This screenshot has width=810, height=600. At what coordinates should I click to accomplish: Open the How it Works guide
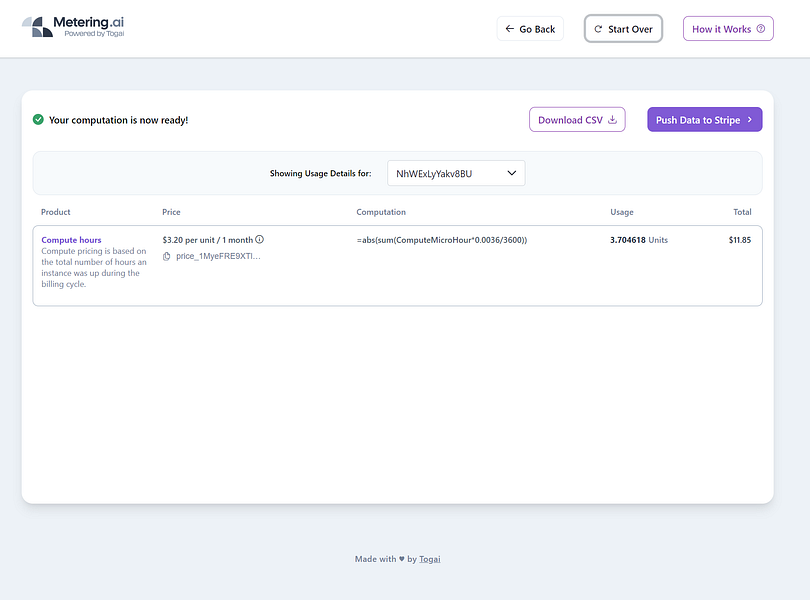pyautogui.click(x=728, y=28)
